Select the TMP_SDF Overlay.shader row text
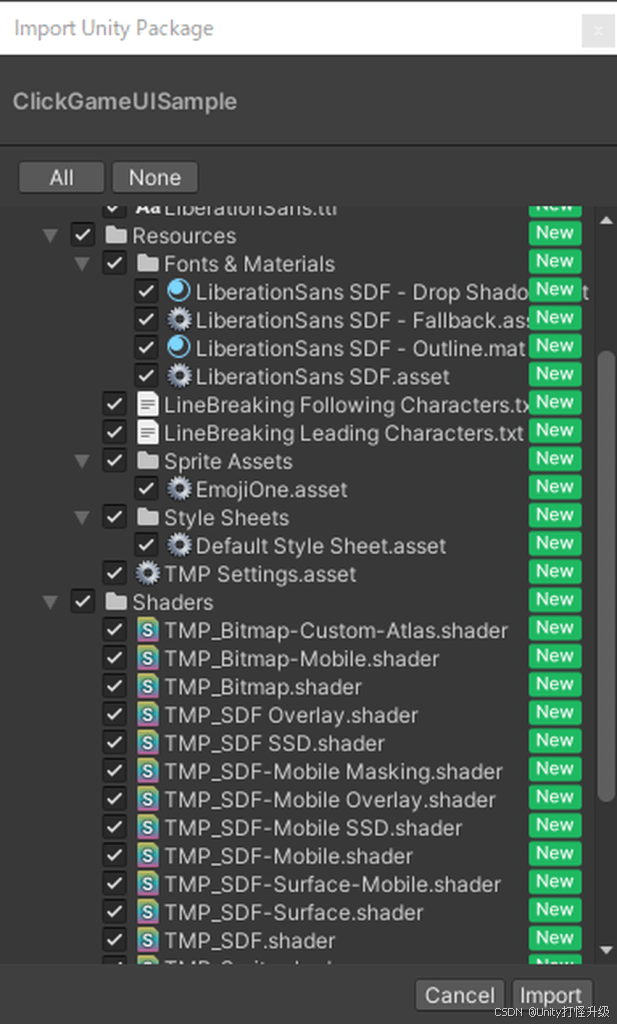This screenshot has width=617, height=1024. coord(291,714)
